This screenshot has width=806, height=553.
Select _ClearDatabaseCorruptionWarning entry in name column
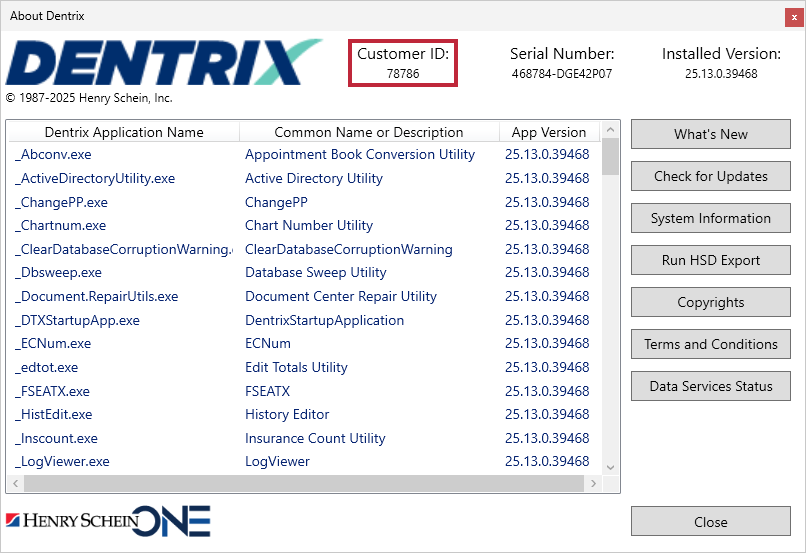124,249
